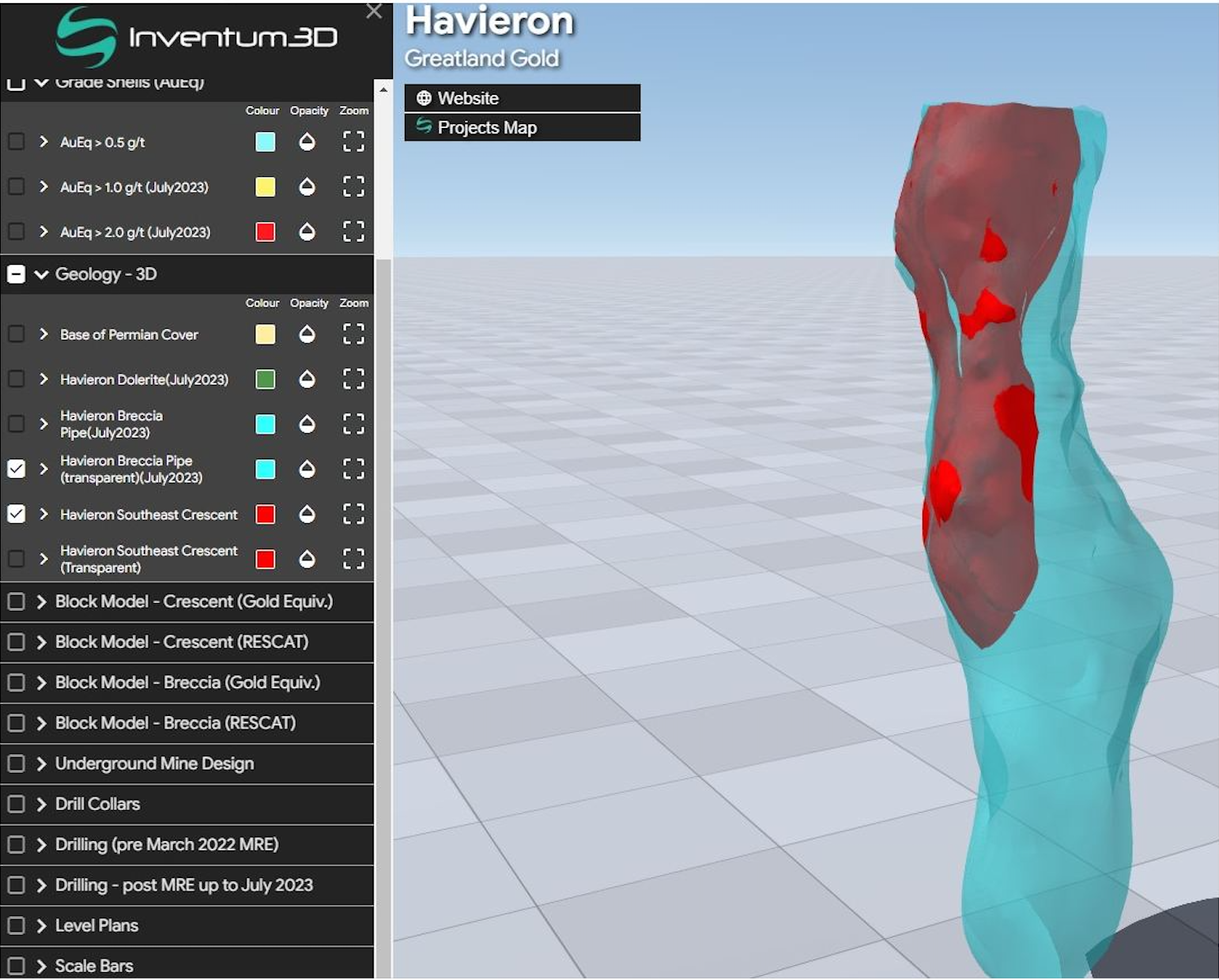Screen dimensions: 1219x980
Task: Adjust opacity of AuEq > 1.0 g/t (July2023)
Action: [x=307, y=187]
